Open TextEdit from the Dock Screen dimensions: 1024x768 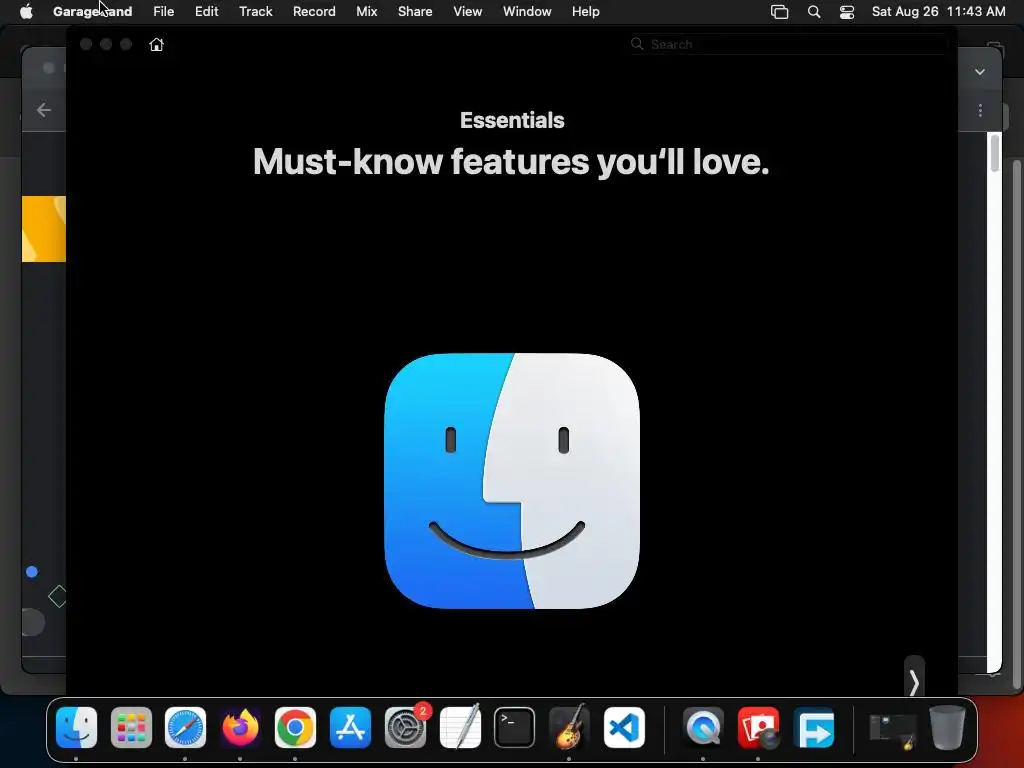[460, 727]
